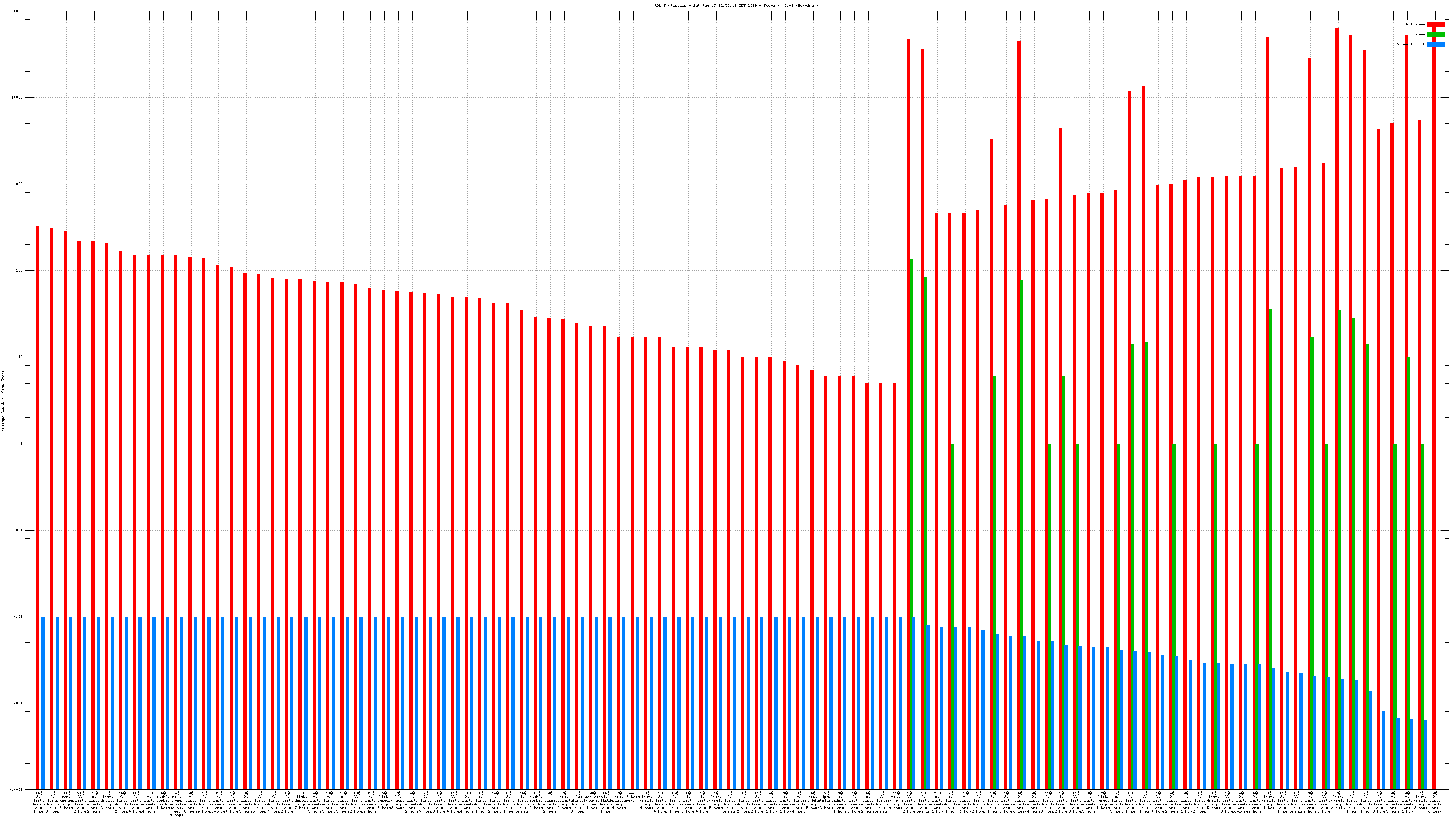1456x819 pixels.
Task: Click the 'Not Spam' legend label
Action: 1416,24
